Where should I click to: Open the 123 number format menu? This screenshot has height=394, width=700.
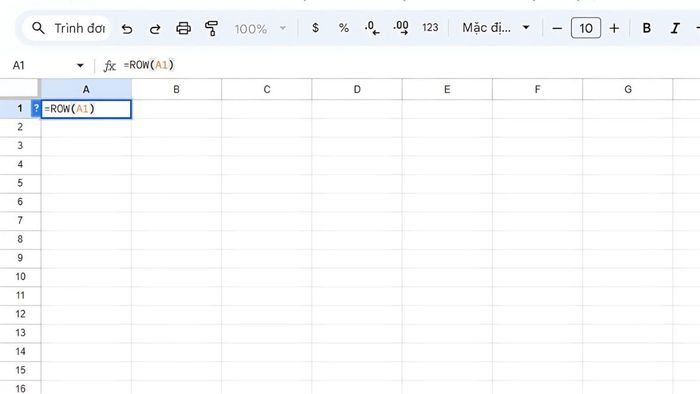click(430, 28)
